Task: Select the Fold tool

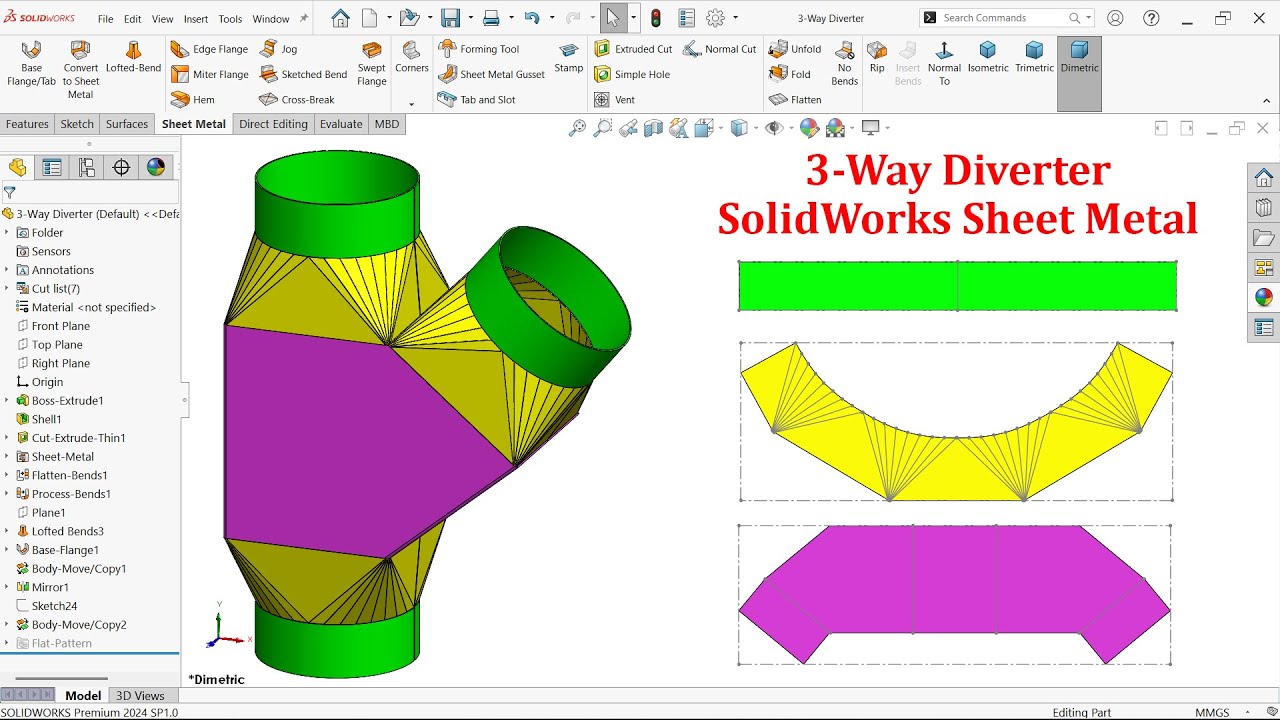Action: coord(790,74)
